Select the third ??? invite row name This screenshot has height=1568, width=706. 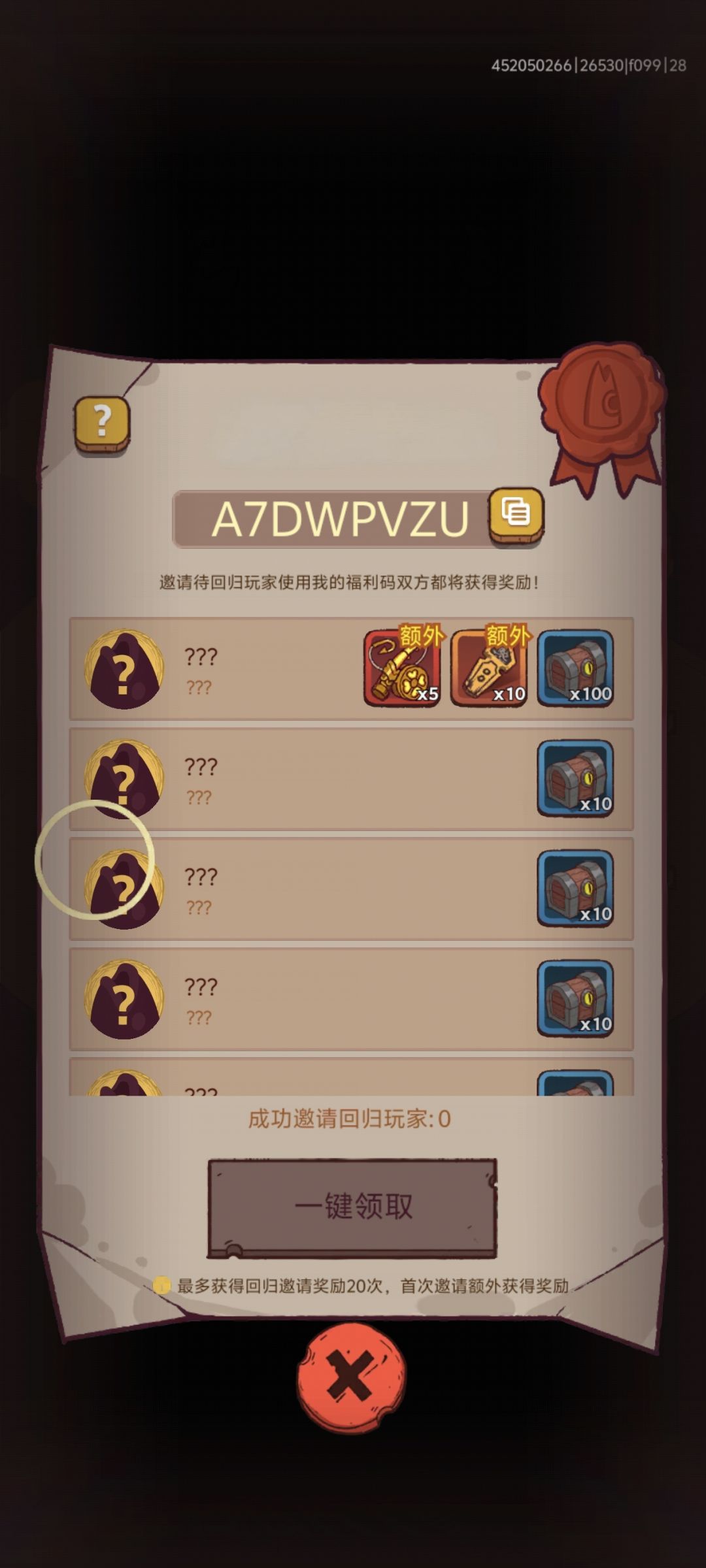[201, 877]
